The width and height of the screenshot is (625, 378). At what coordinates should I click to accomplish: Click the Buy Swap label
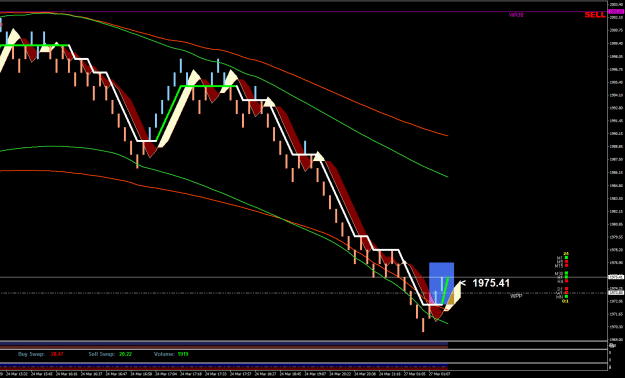[x=30, y=354]
